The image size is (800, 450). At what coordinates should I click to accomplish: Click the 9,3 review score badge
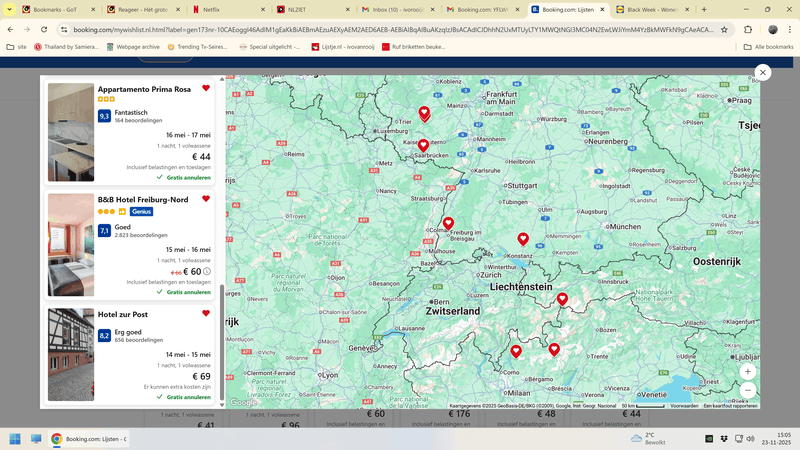104,116
